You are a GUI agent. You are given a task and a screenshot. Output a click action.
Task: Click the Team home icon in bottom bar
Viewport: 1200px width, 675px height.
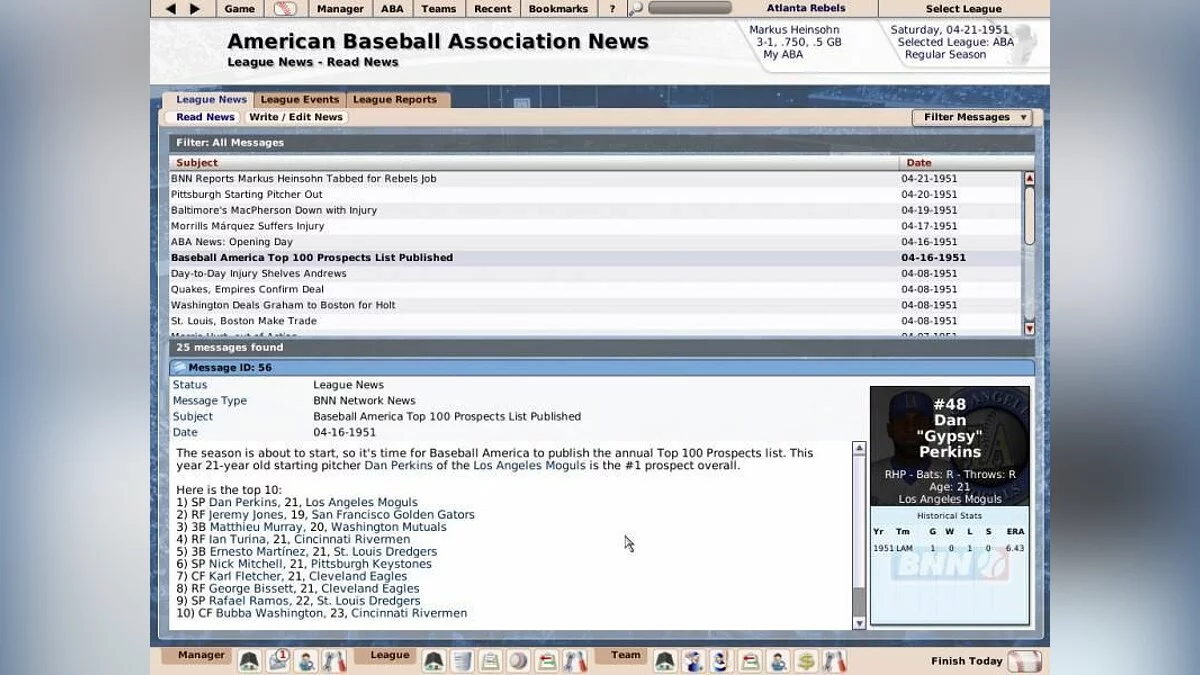665,660
